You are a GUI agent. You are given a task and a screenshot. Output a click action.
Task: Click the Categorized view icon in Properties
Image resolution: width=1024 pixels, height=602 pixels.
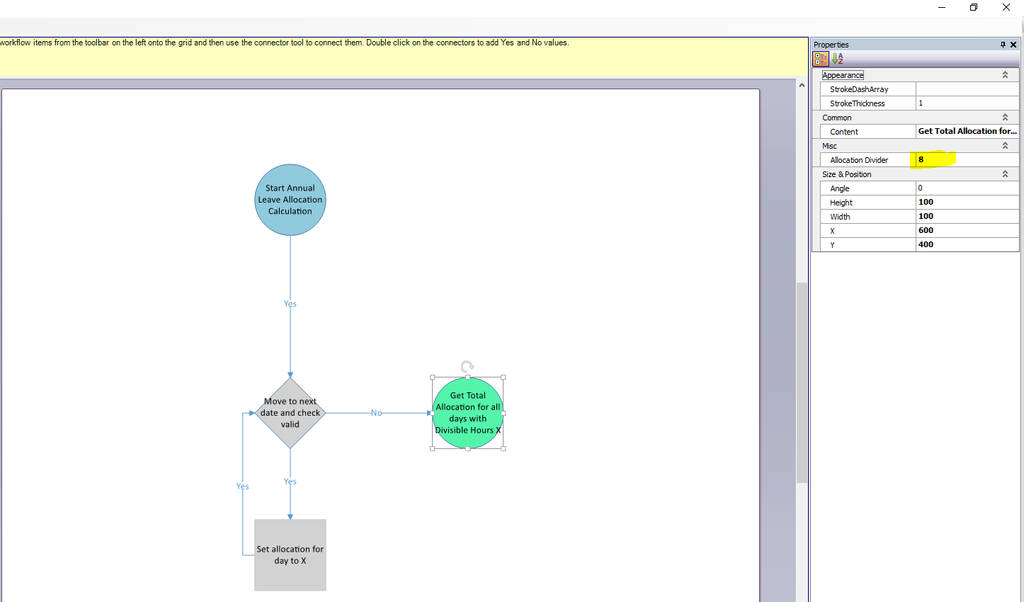coord(821,59)
